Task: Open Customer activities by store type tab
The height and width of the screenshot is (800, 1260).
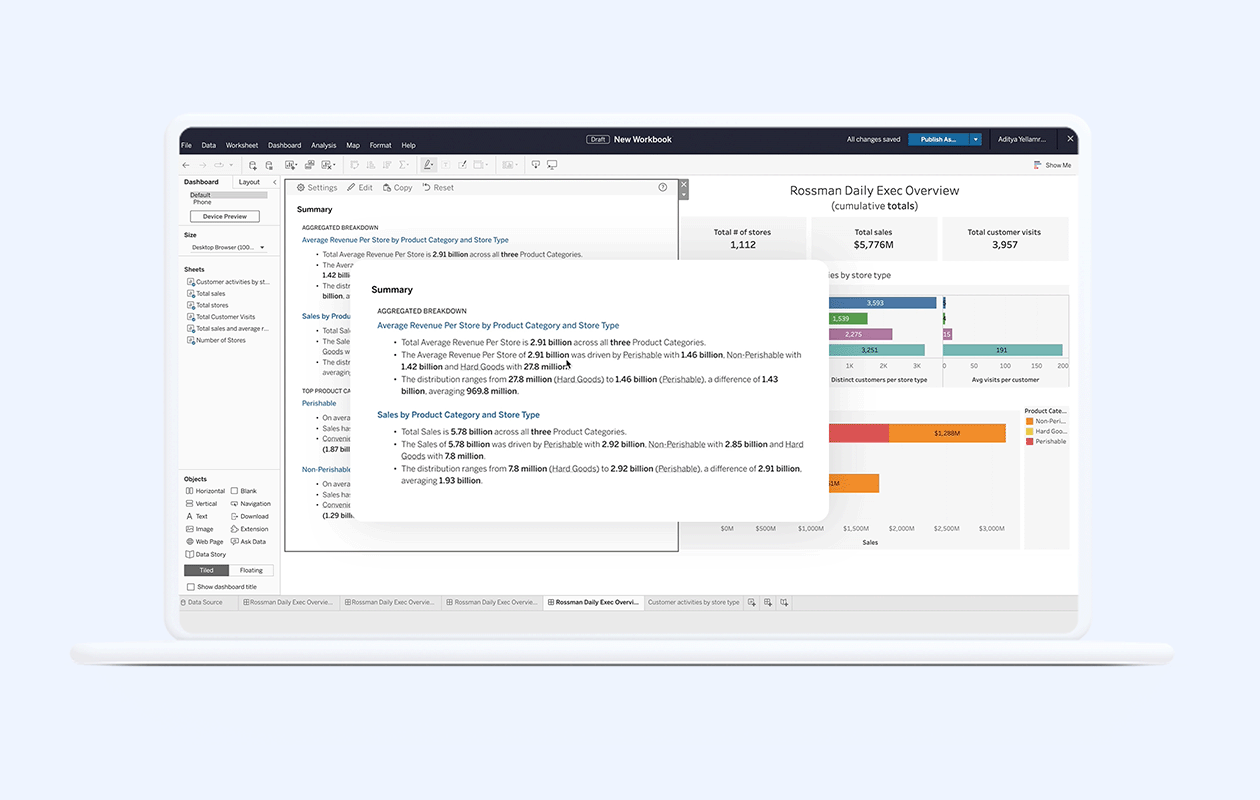Action: click(693, 603)
